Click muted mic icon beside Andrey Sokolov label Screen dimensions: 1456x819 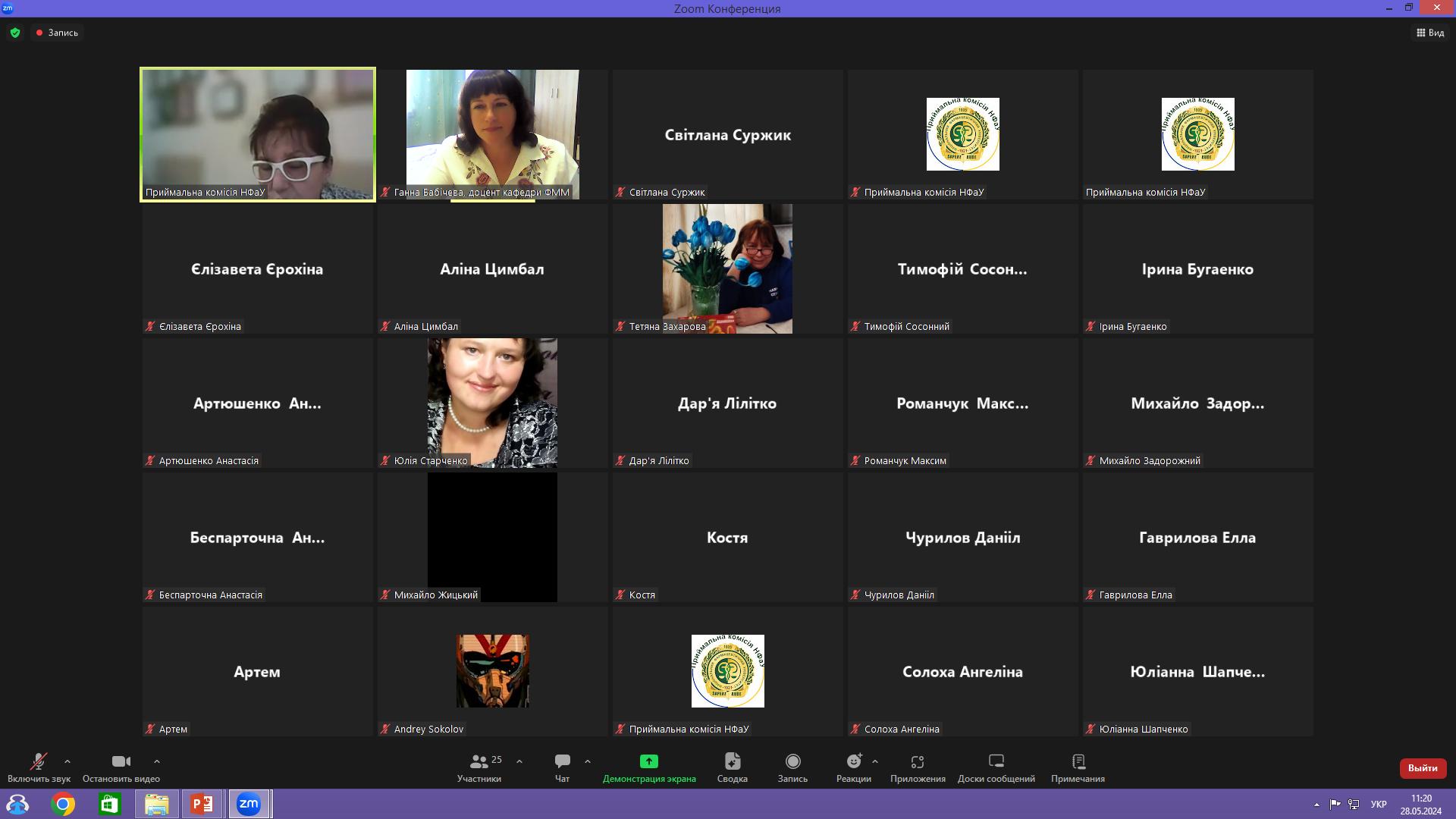click(385, 730)
